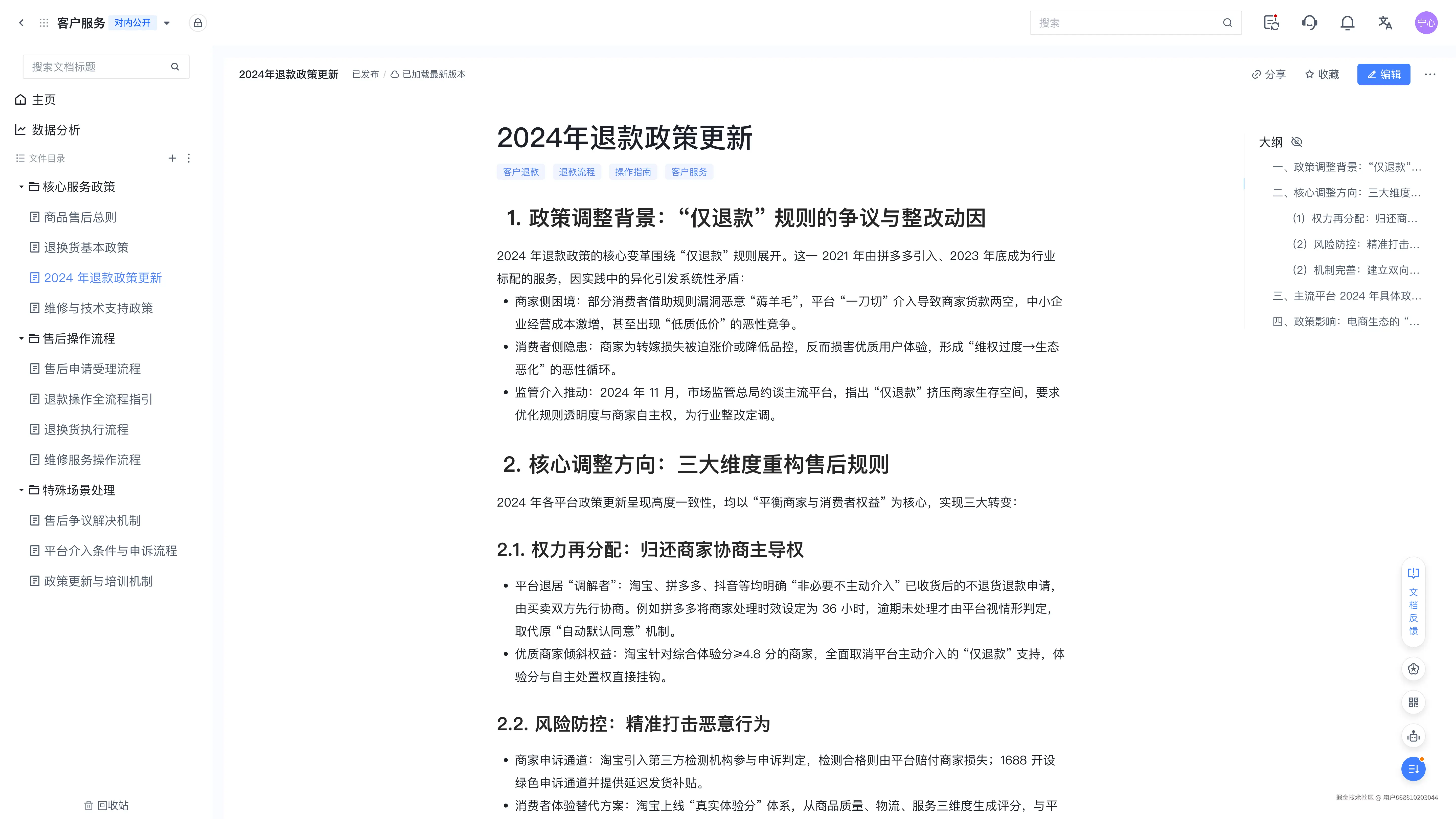Click the 分享 share link
Screen dimensions: 1456x819
pyautogui.click(x=1268, y=74)
